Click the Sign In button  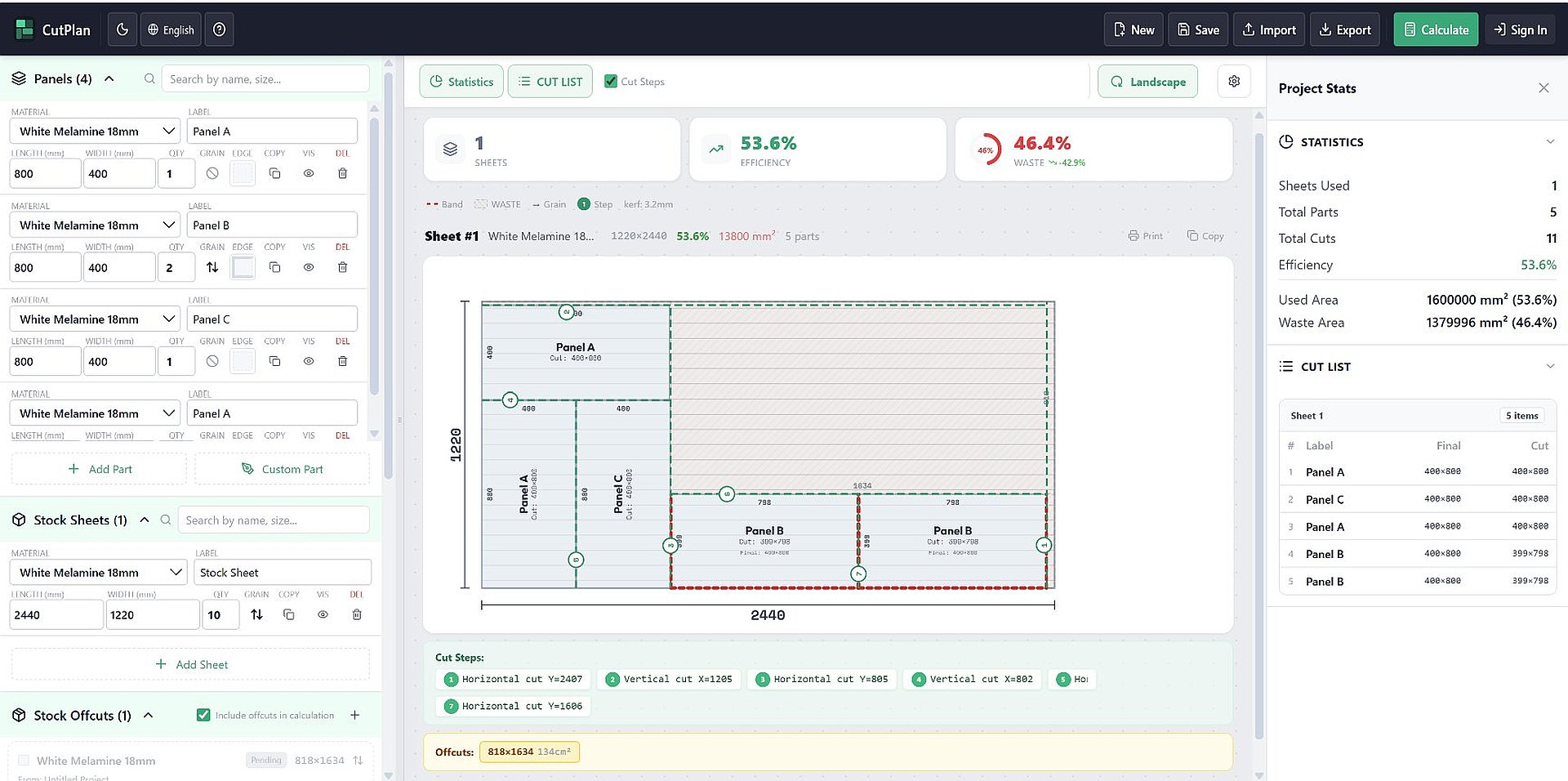tap(1521, 29)
